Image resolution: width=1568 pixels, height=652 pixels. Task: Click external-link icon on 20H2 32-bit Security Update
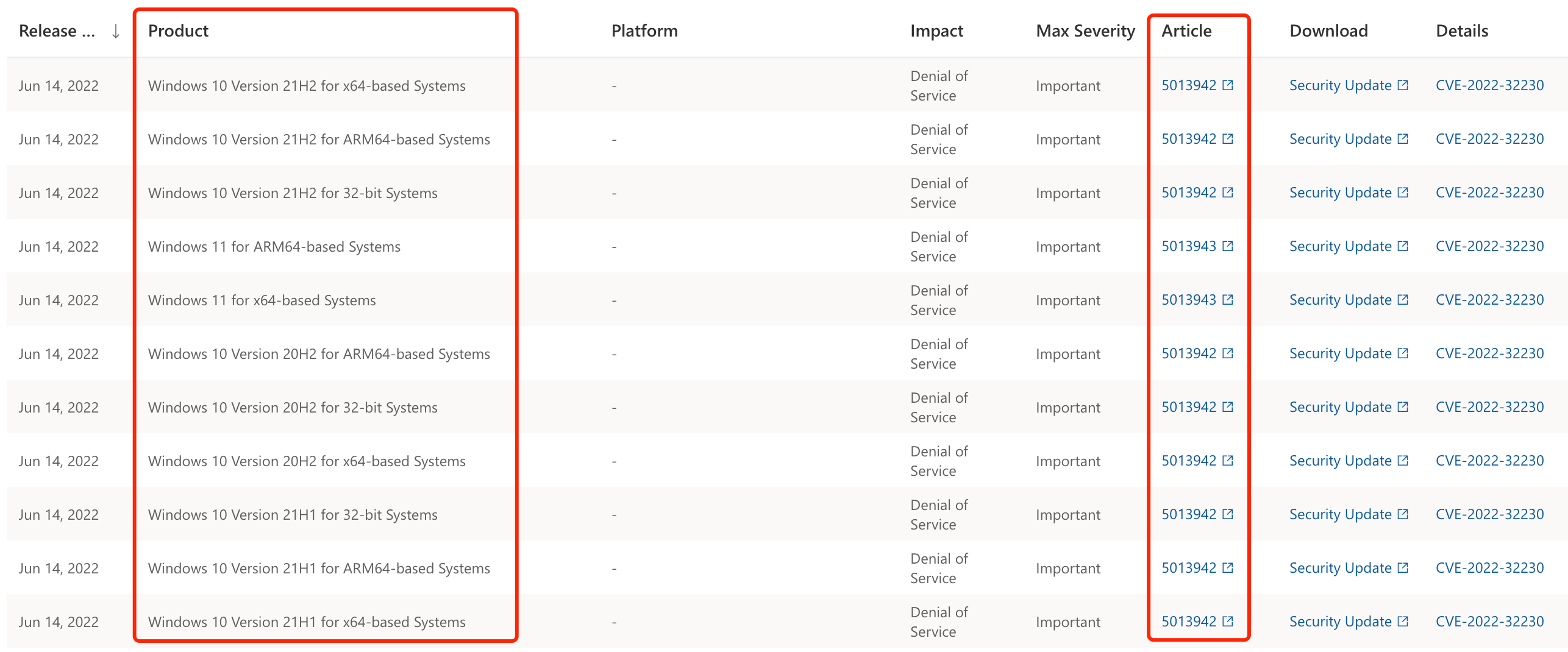tap(1403, 407)
